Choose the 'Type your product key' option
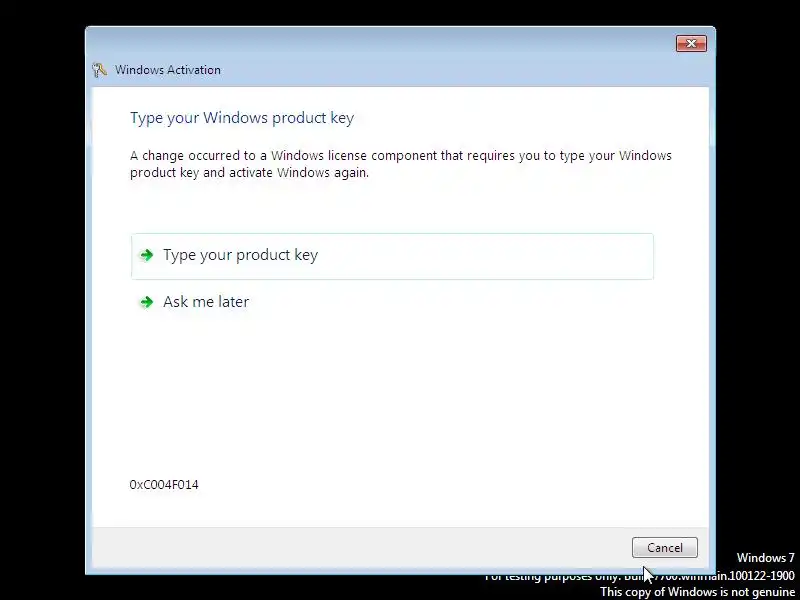This screenshot has height=600, width=800. 392,256
